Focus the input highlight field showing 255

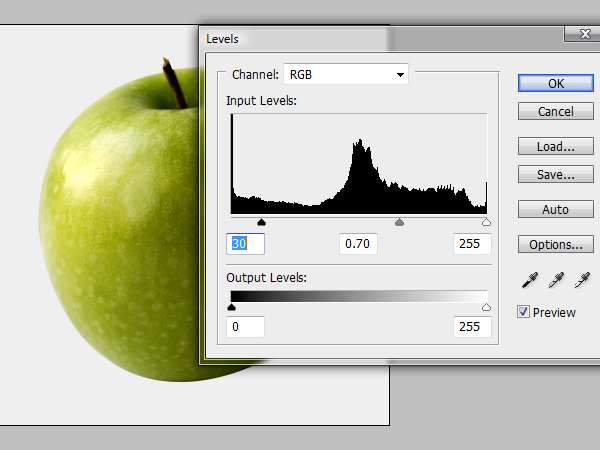(x=472, y=244)
